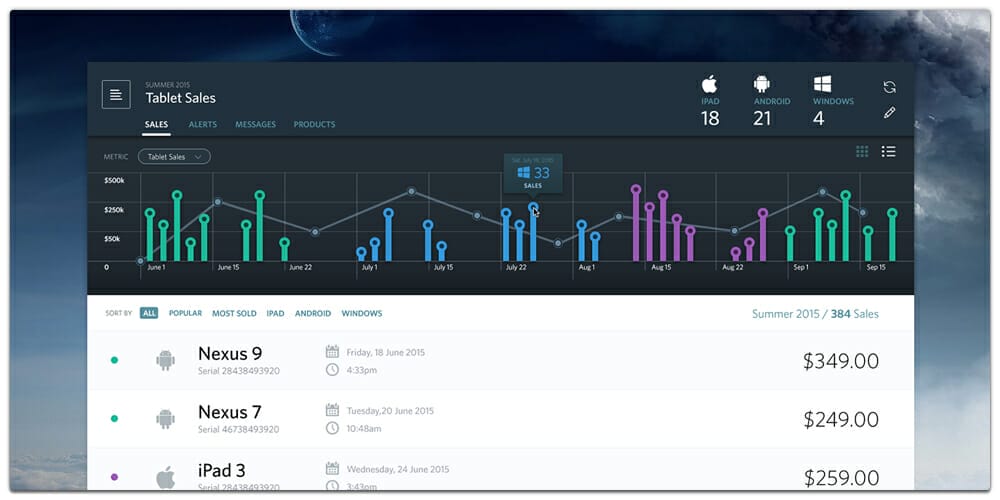Click the Sep 15 axis label
Image resolution: width=1000 pixels, height=500 pixels.
(x=876, y=267)
